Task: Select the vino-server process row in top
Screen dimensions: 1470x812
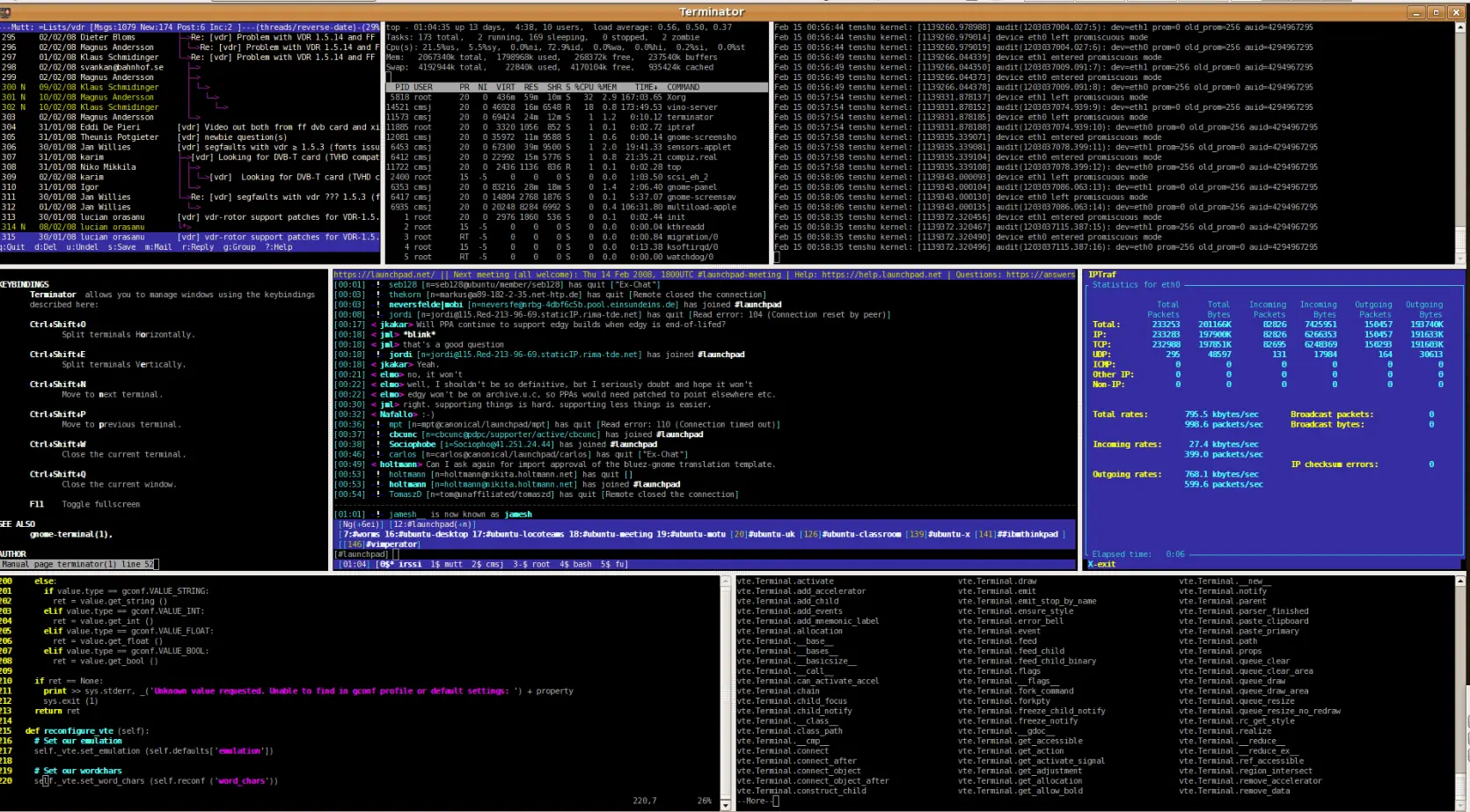Action: pyautogui.click(x=577, y=107)
